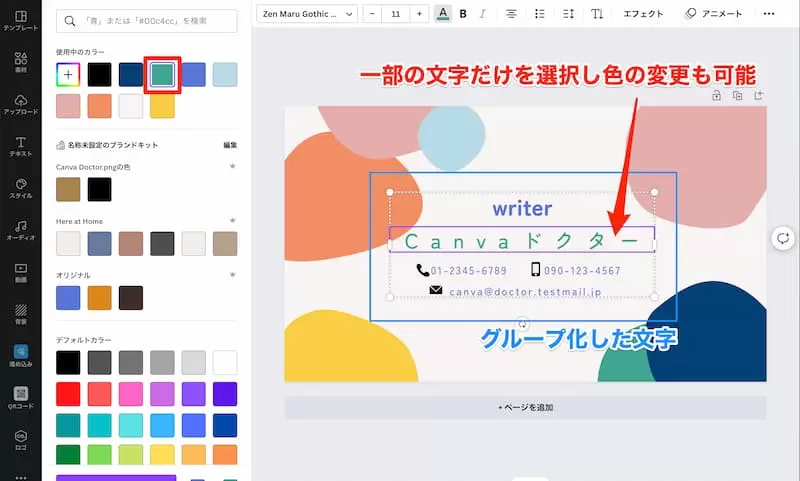Decrease font size with the minus button
The width and height of the screenshot is (800, 481).
(372, 14)
